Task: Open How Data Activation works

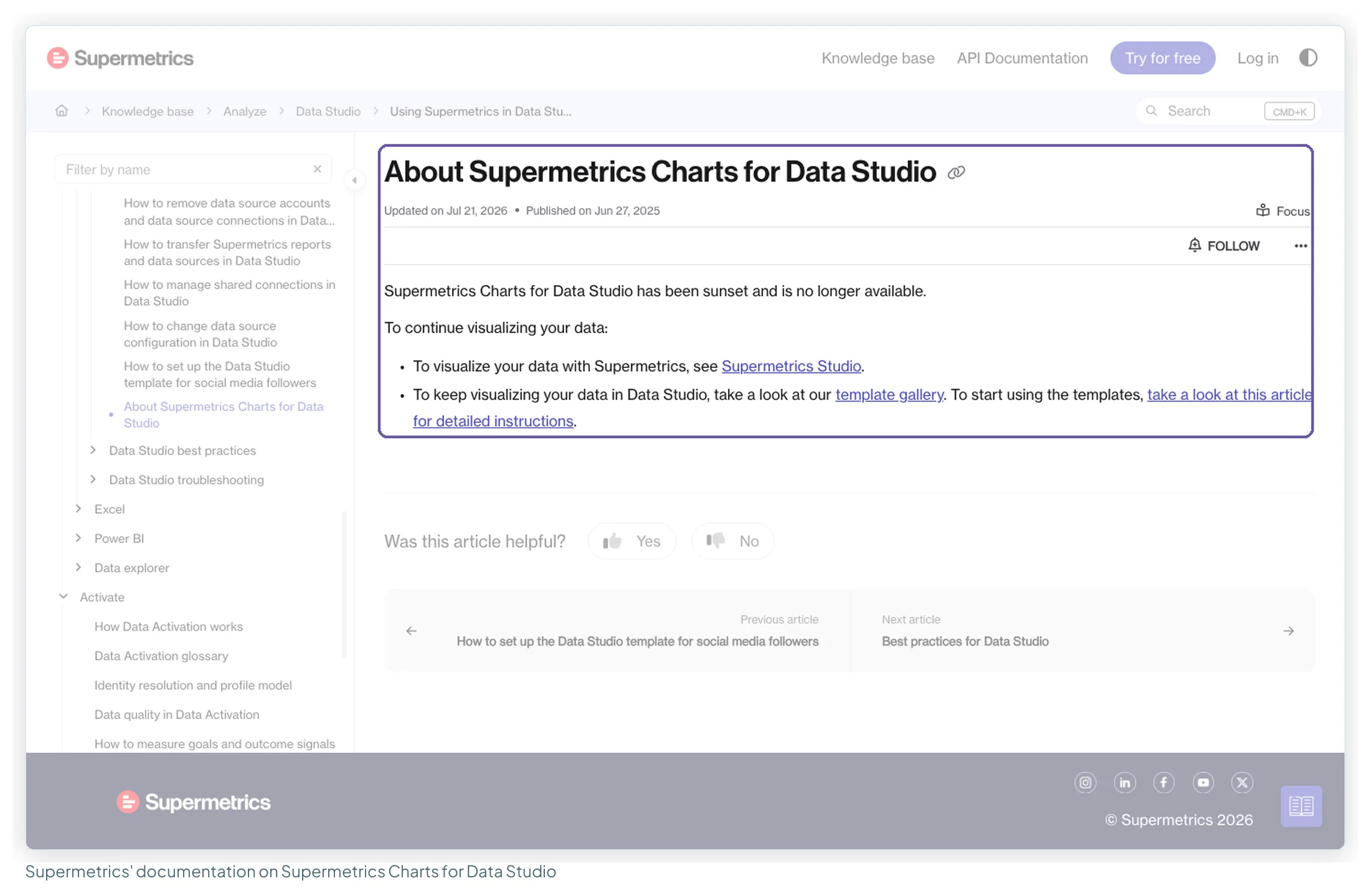Action: tap(168, 626)
